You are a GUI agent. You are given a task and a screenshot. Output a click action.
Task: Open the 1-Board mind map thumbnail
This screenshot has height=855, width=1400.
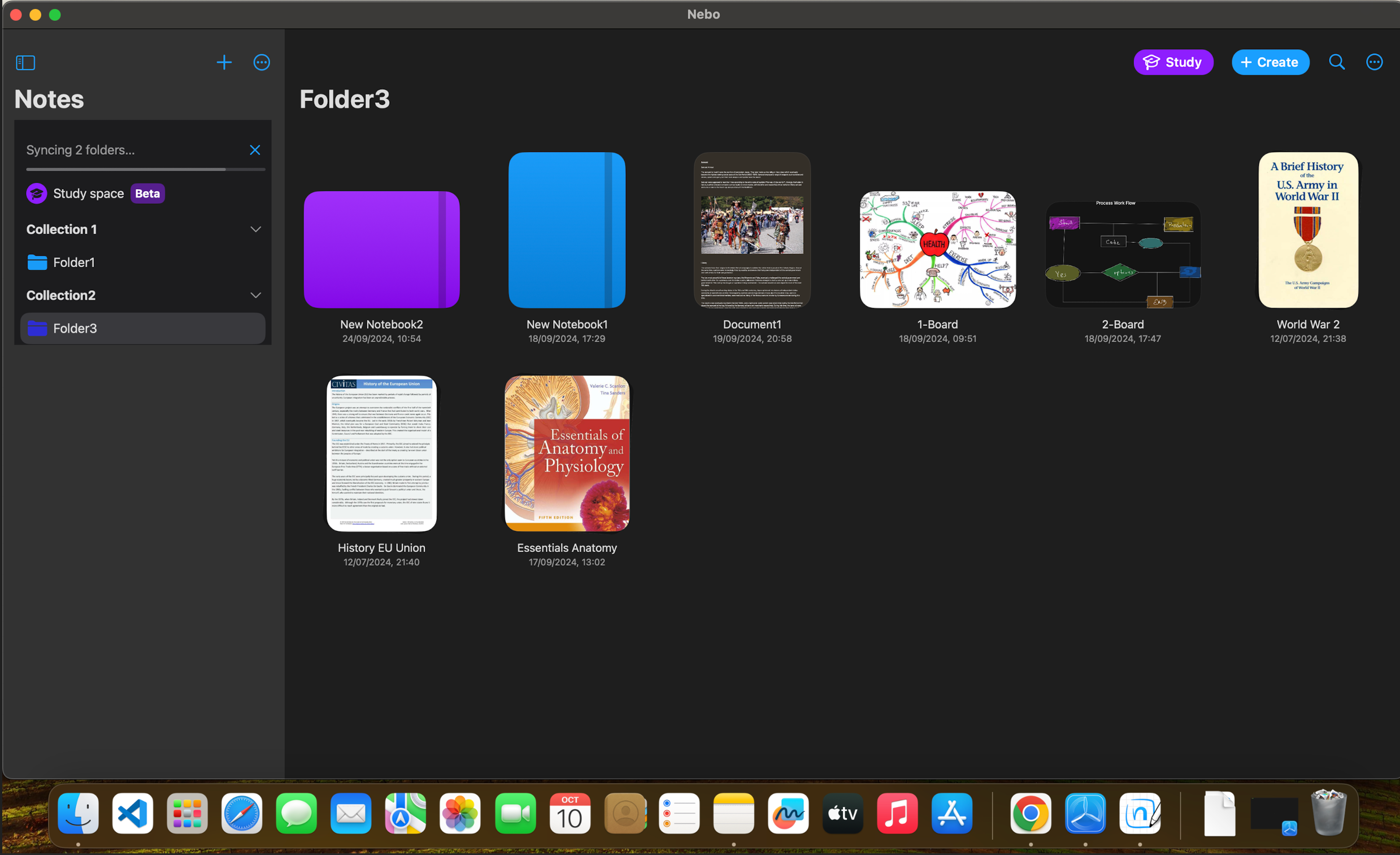[937, 250]
